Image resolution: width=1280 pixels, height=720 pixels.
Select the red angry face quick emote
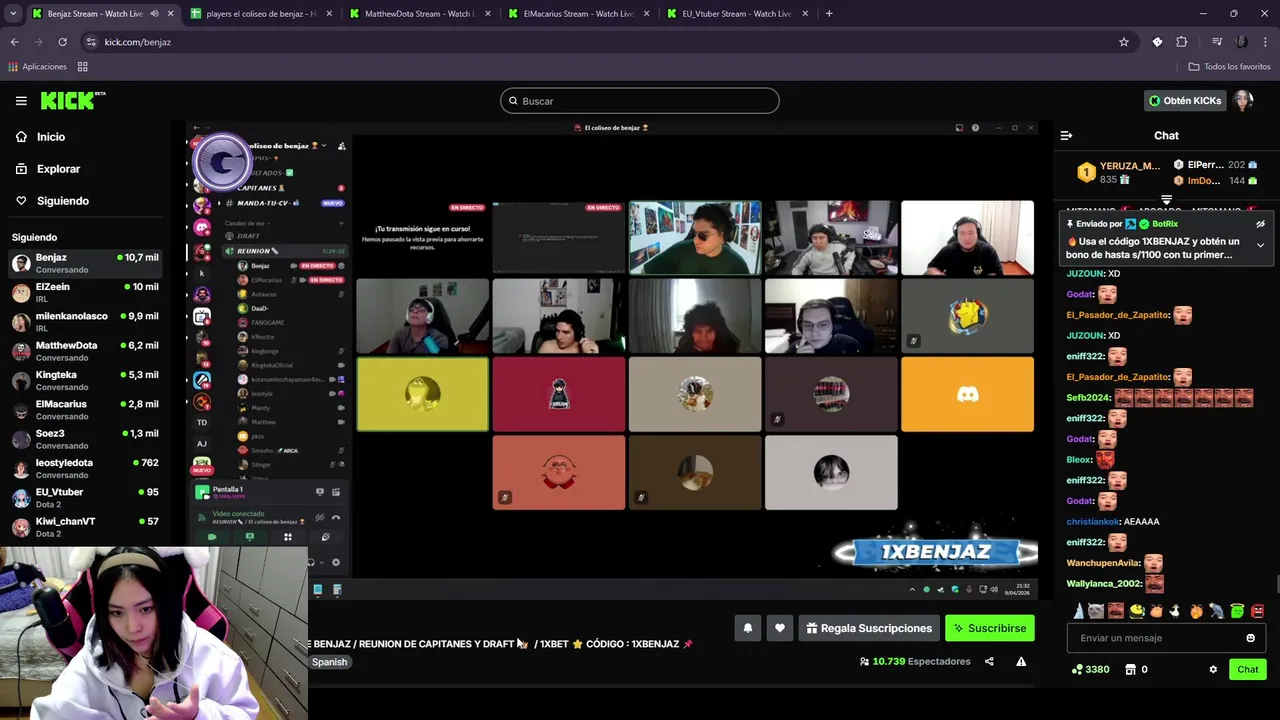click(1258, 611)
